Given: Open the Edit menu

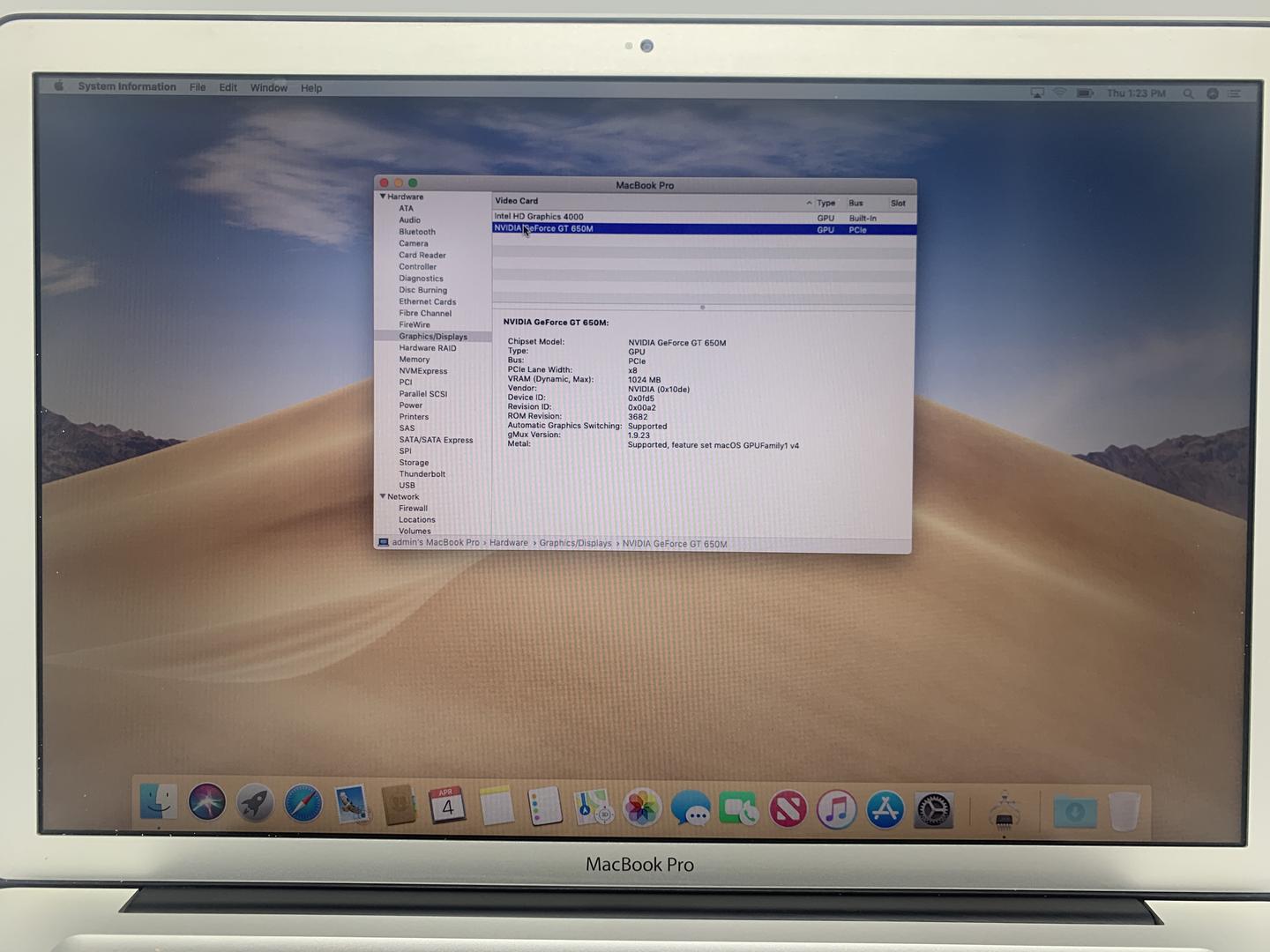Looking at the screenshot, I should point(228,87).
